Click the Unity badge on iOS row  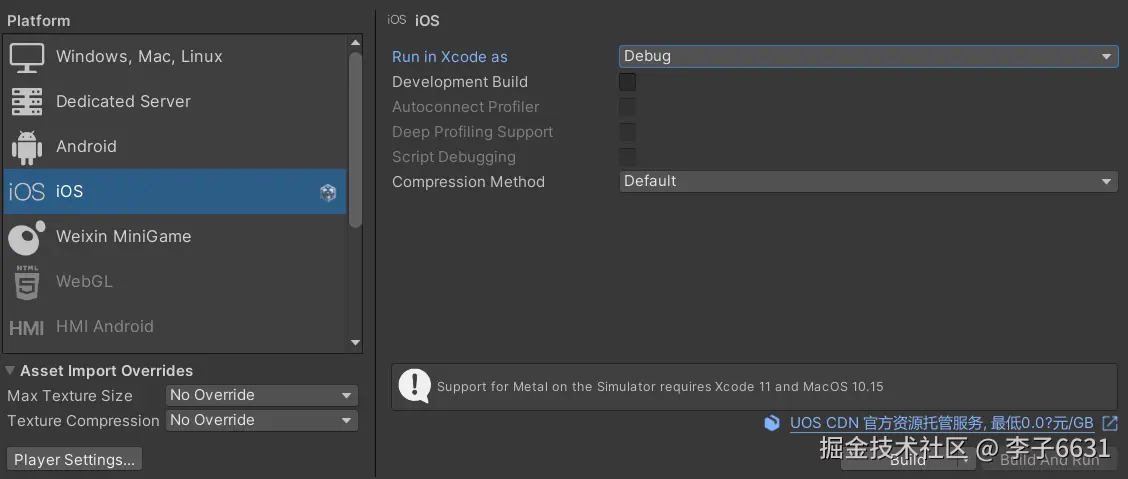(328, 192)
